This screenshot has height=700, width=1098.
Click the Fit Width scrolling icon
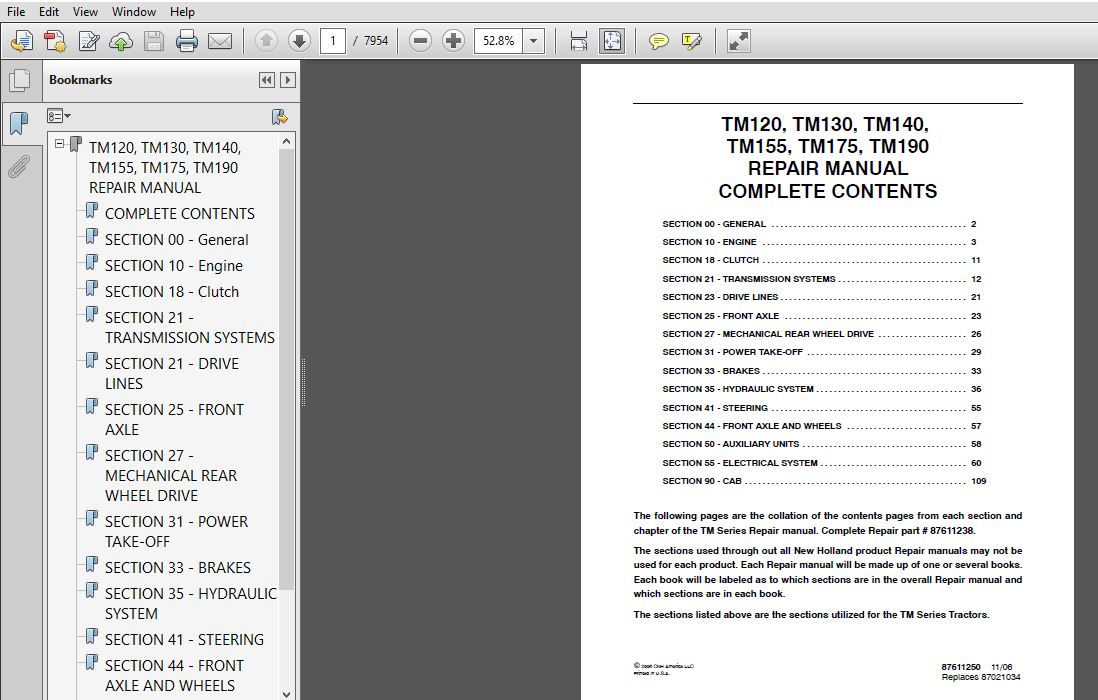(578, 41)
